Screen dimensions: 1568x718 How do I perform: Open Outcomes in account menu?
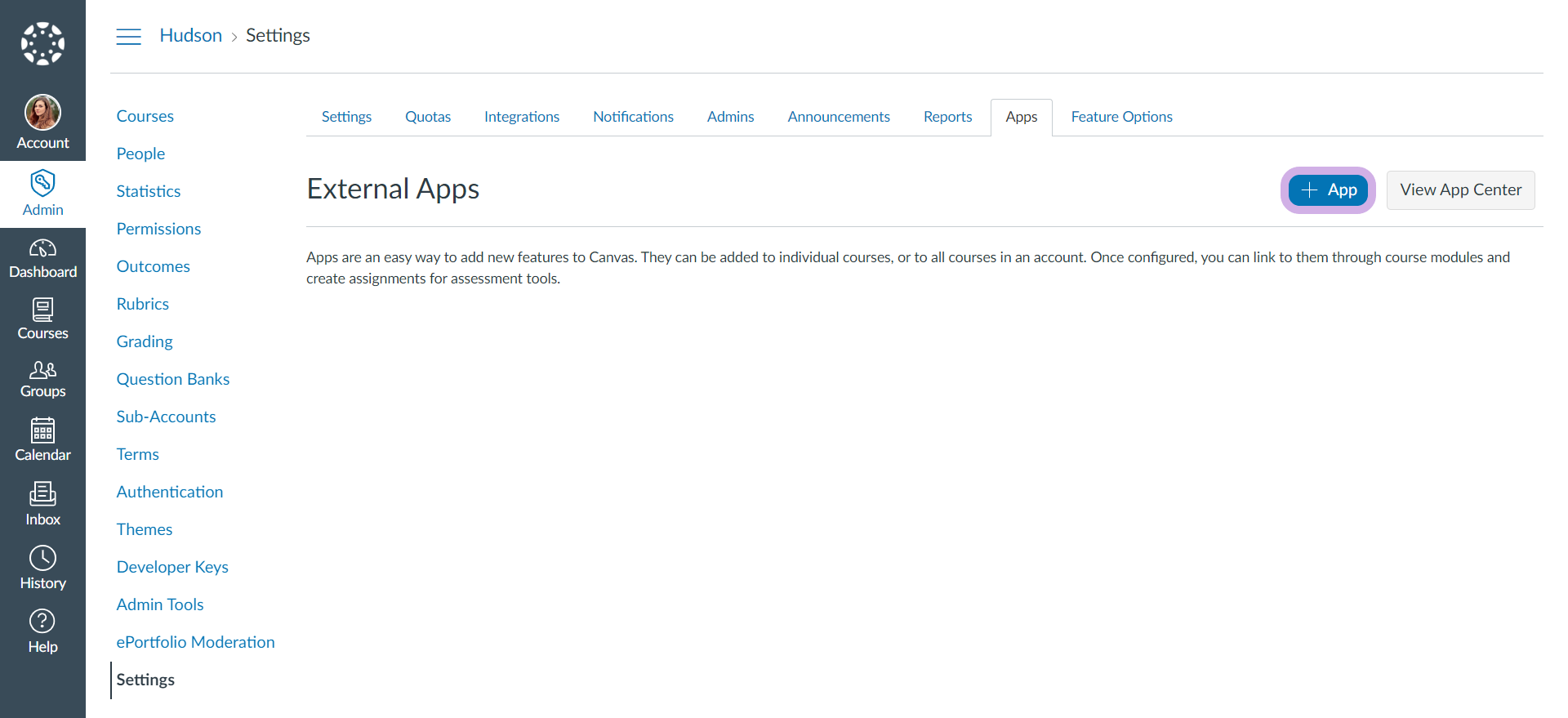click(x=153, y=266)
